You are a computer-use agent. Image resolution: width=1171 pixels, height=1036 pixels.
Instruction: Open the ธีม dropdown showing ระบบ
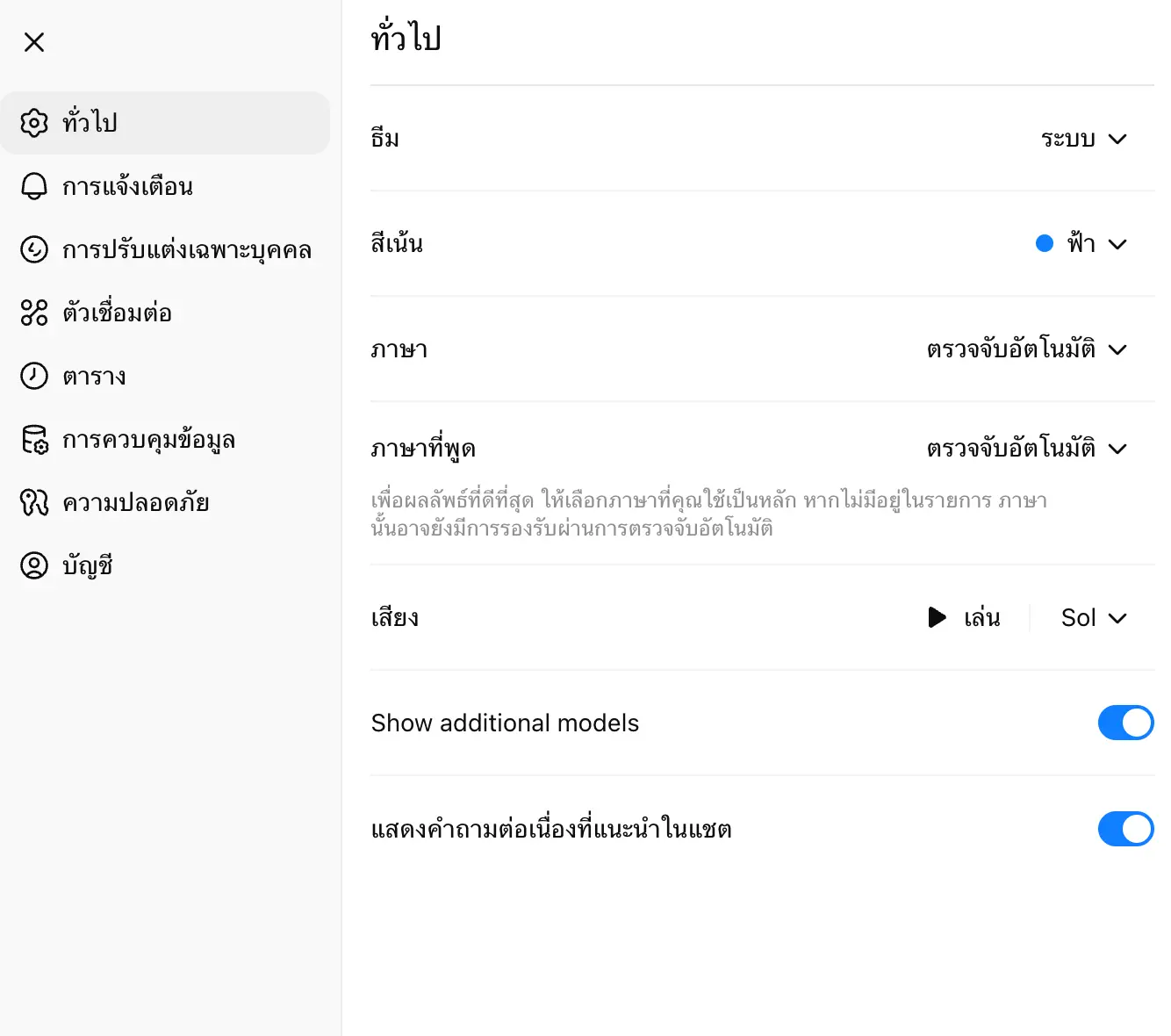click(x=1083, y=139)
